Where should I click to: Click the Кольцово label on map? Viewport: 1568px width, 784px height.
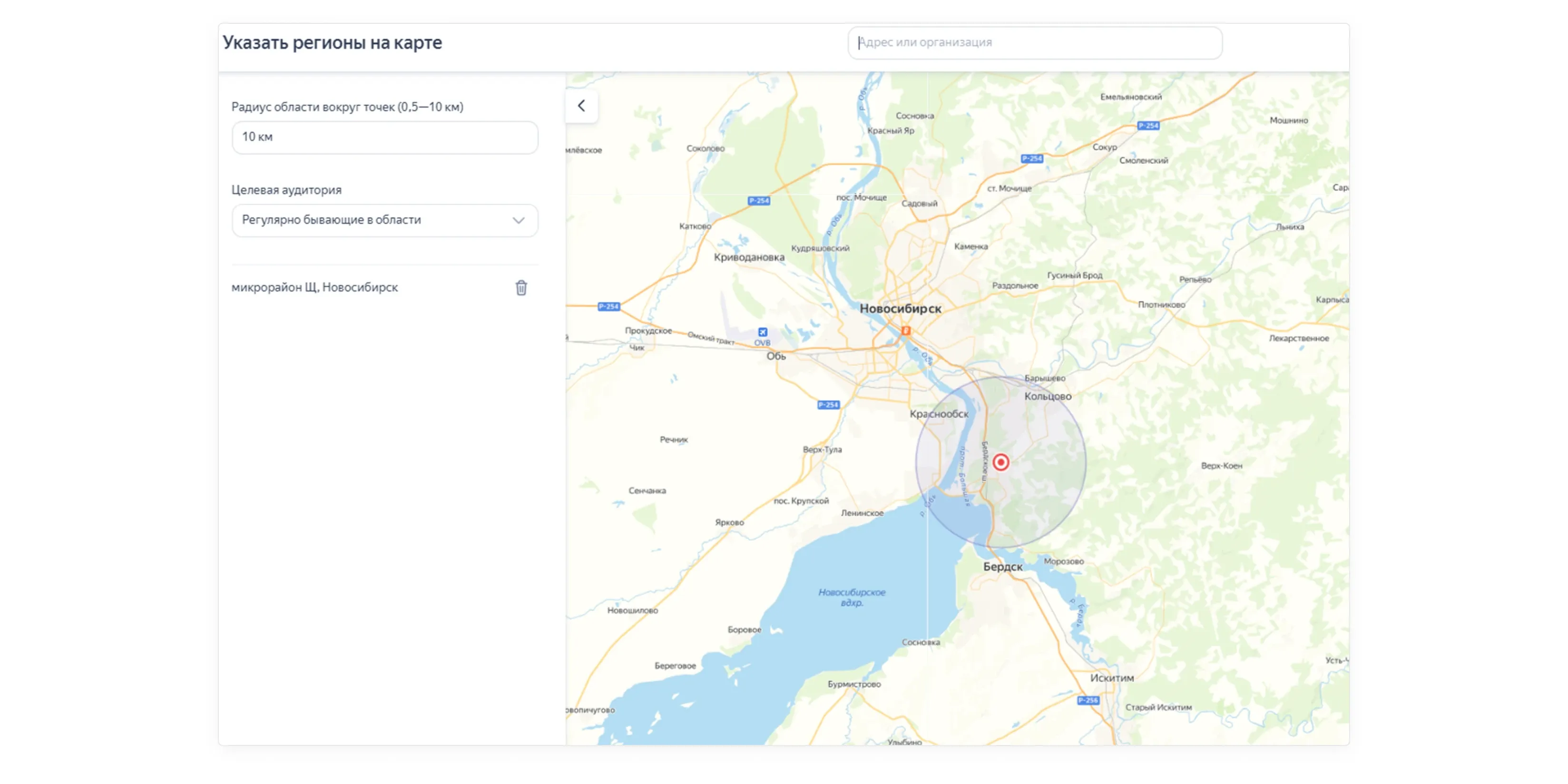click(1048, 396)
